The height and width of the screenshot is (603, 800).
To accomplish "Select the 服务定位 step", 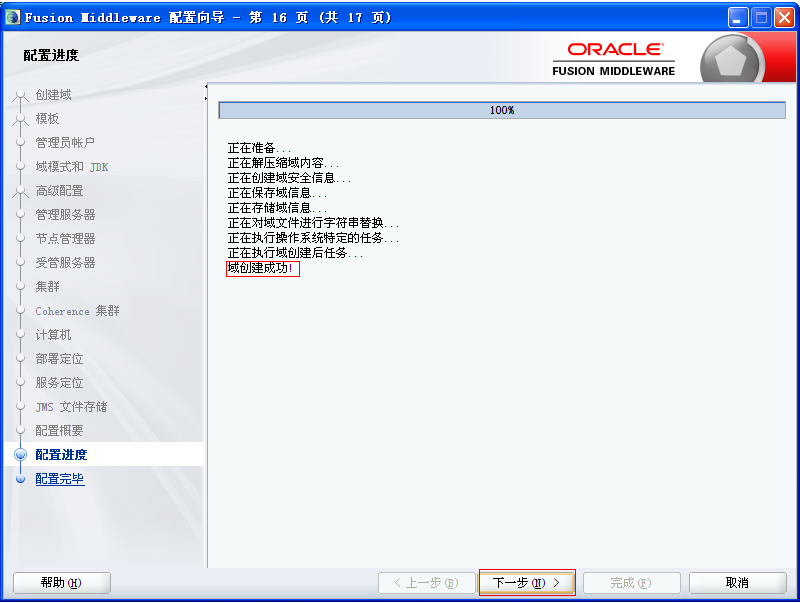I will point(59,382).
